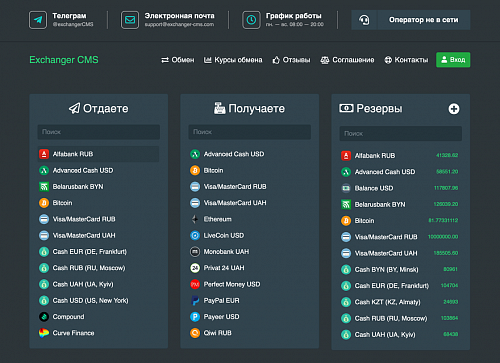Select Cash EUR (DE, Frankfurt) in Отдаете
Viewport: 500px width, 363px height.
(x=98, y=252)
